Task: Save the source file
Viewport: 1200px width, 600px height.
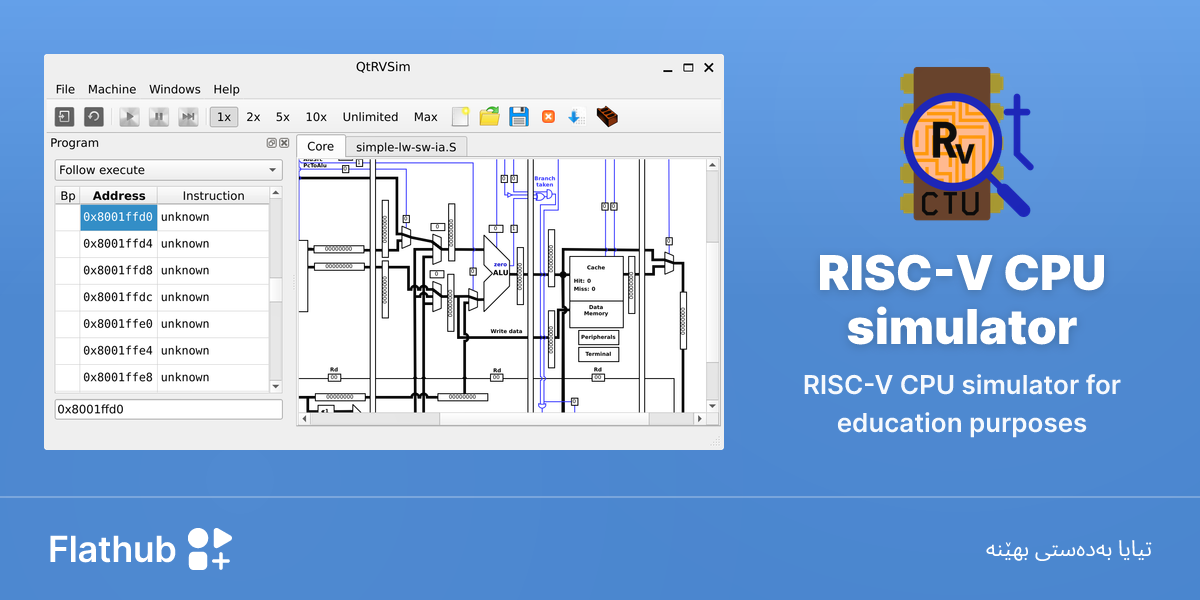Action: [x=519, y=117]
